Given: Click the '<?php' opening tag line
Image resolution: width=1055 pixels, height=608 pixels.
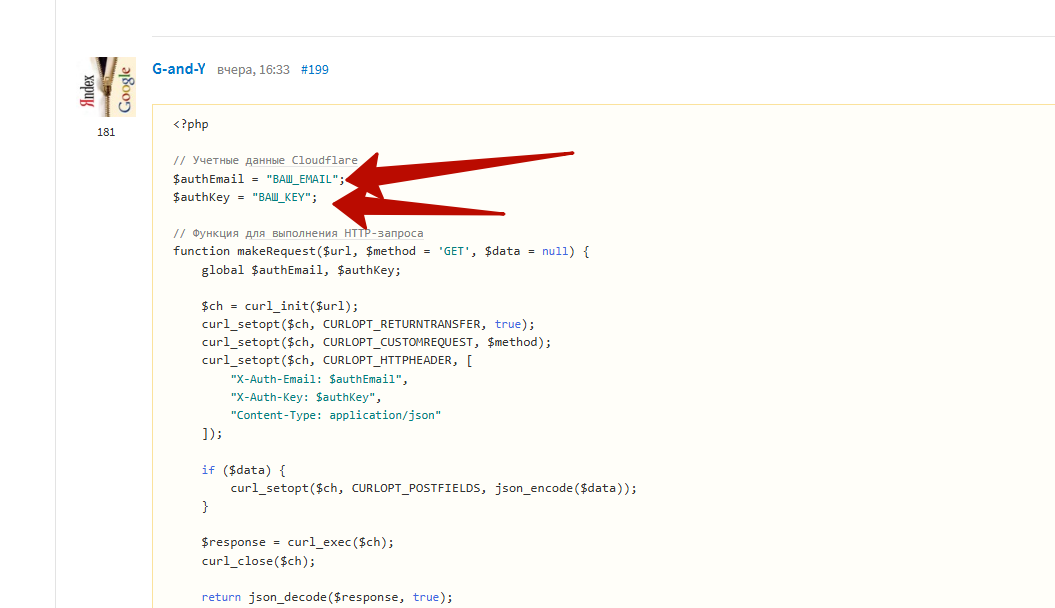Looking at the screenshot, I should 190,124.
